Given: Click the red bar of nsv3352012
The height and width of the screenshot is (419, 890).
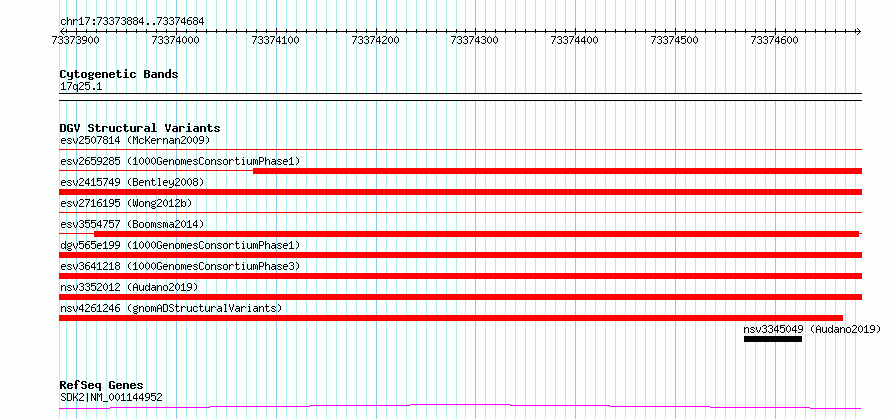Looking at the screenshot, I should pyautogui.click(x=460, y=297).
